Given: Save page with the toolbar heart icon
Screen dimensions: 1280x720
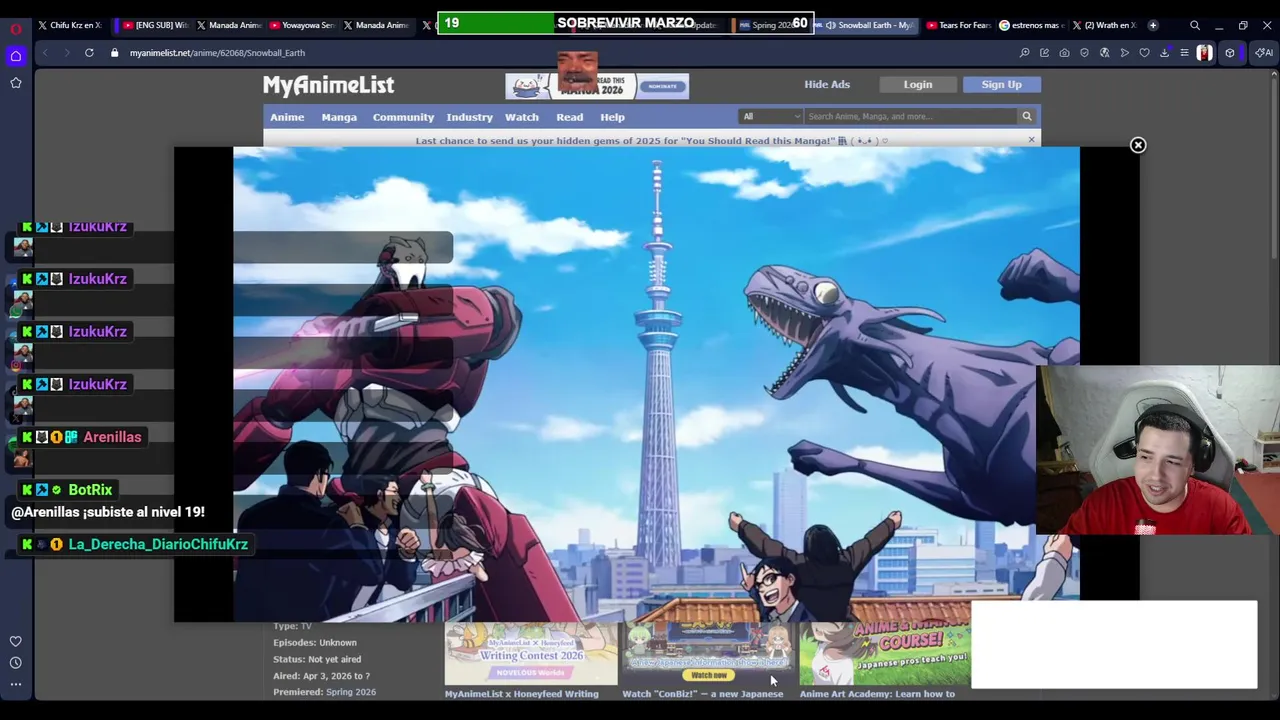Looking at the screenshot, I should [x=1145, y=53].
